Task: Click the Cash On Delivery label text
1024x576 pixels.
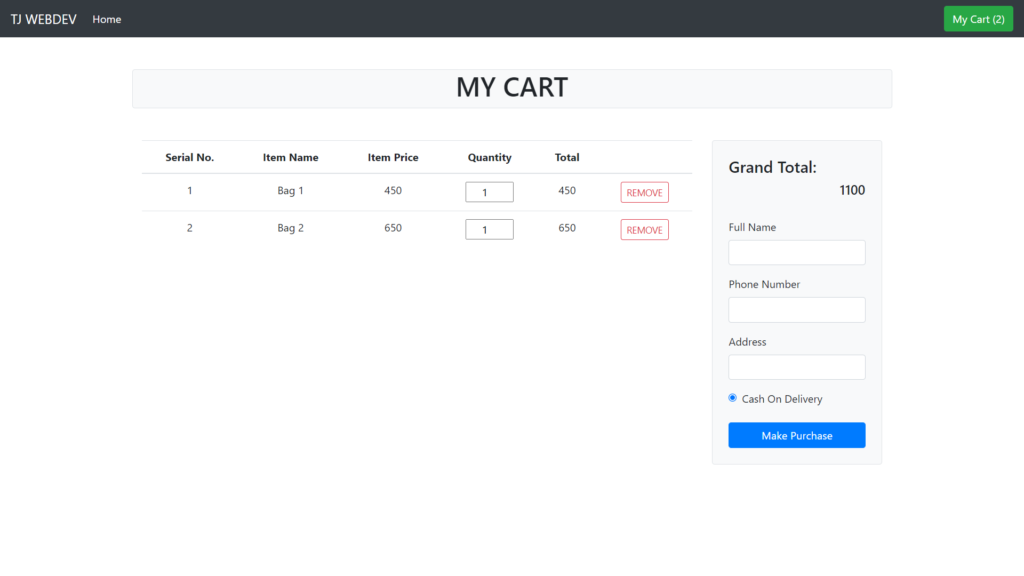Action: click(782, 399)
